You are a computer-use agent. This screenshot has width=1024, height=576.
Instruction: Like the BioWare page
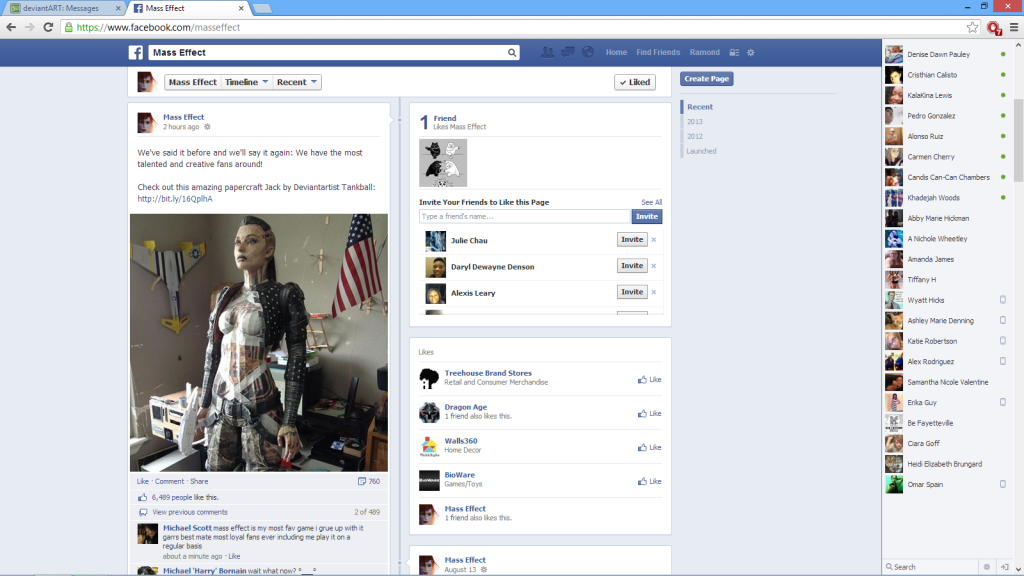pos(650,481)
